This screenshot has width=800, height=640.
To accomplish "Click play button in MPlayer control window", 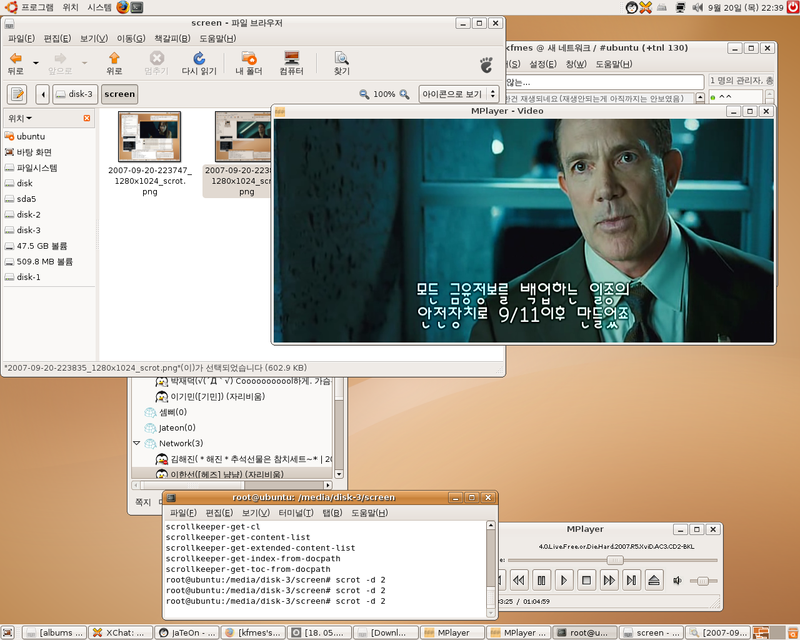I will (x=564, y=580).
